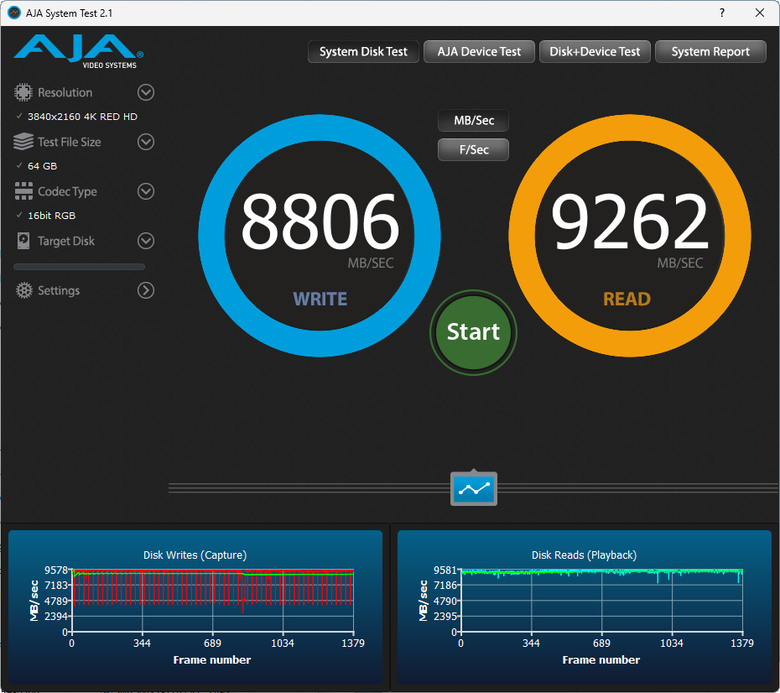Click the 9581 axis value on reads graph
Screen dimensions: 780x693
[x=445, y=570]
